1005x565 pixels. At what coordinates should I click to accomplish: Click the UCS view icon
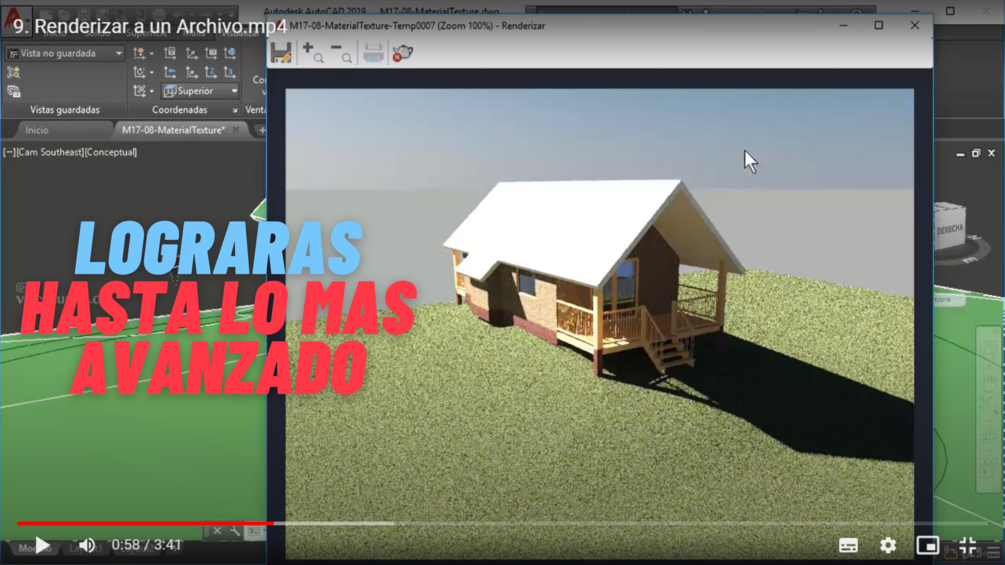tap(211, 53)
